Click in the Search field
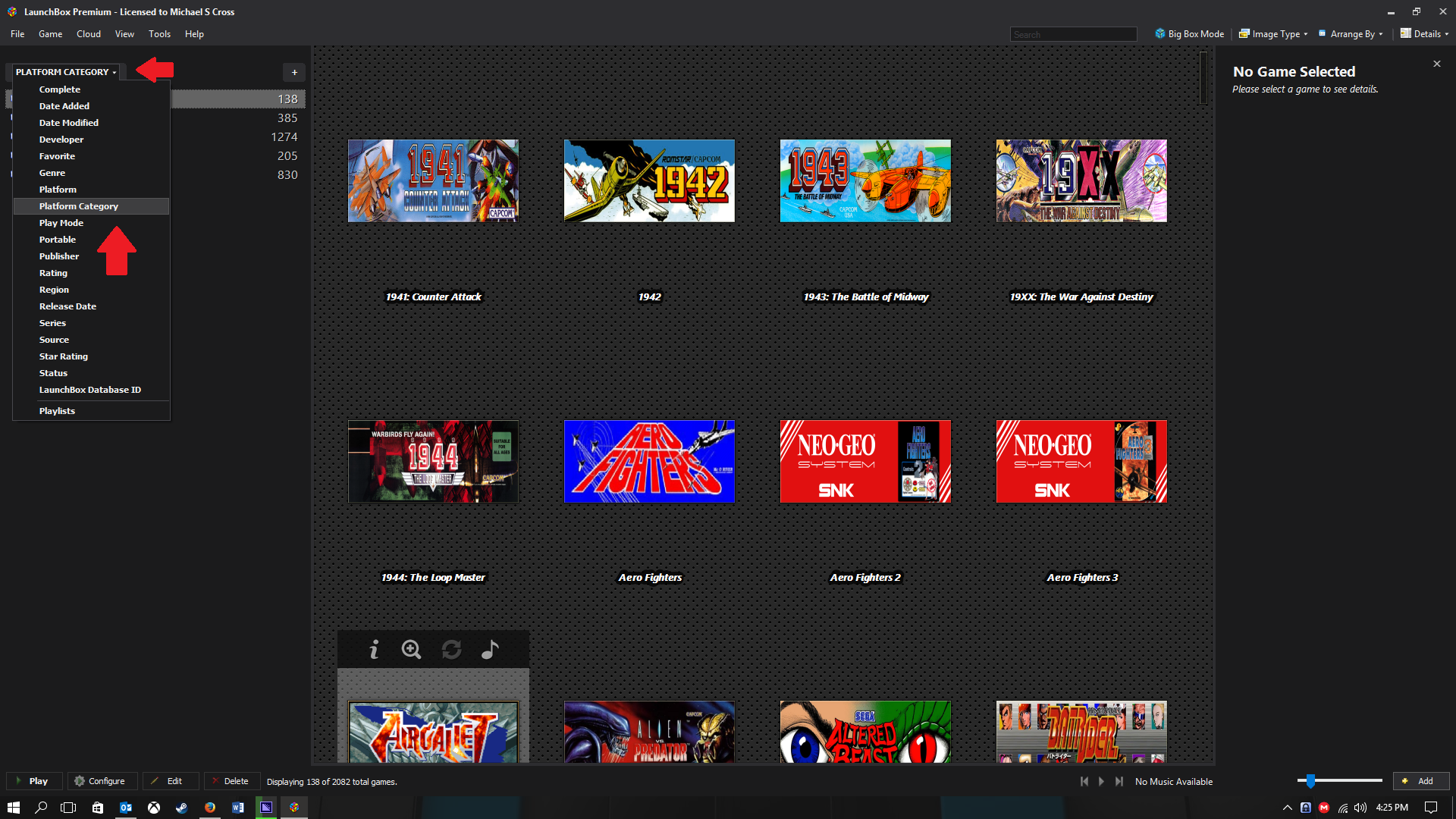 (1073, 34)
